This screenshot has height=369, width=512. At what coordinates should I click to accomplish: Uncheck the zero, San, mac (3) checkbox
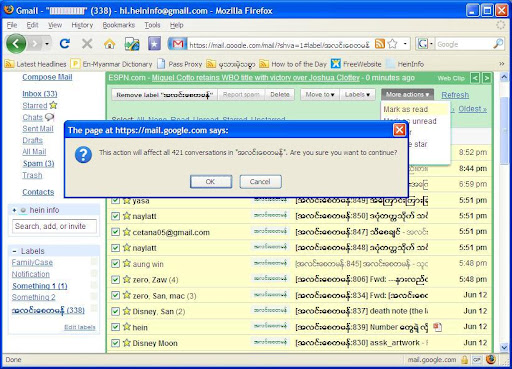(x=115, y=295)
